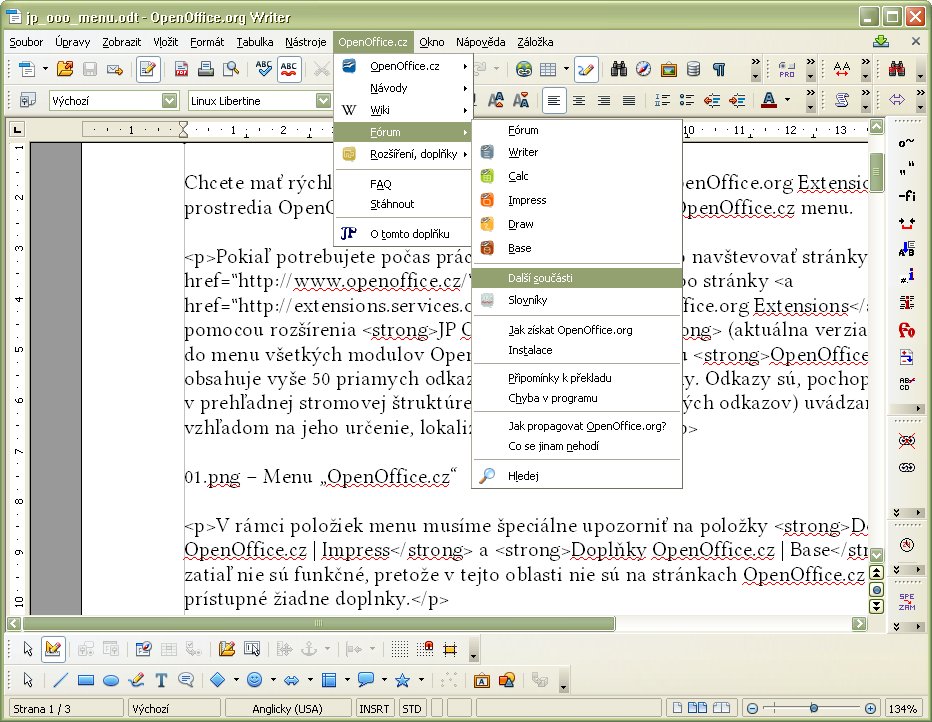Click the Decrease Indent icon
Viewport: 932px width, 722px height.
tap(712, 100)
